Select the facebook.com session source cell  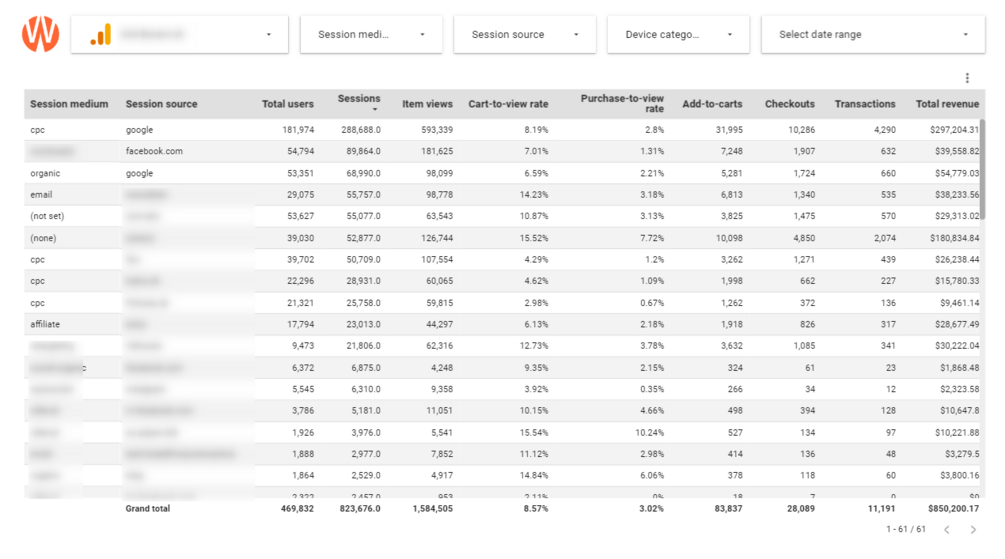154,152
